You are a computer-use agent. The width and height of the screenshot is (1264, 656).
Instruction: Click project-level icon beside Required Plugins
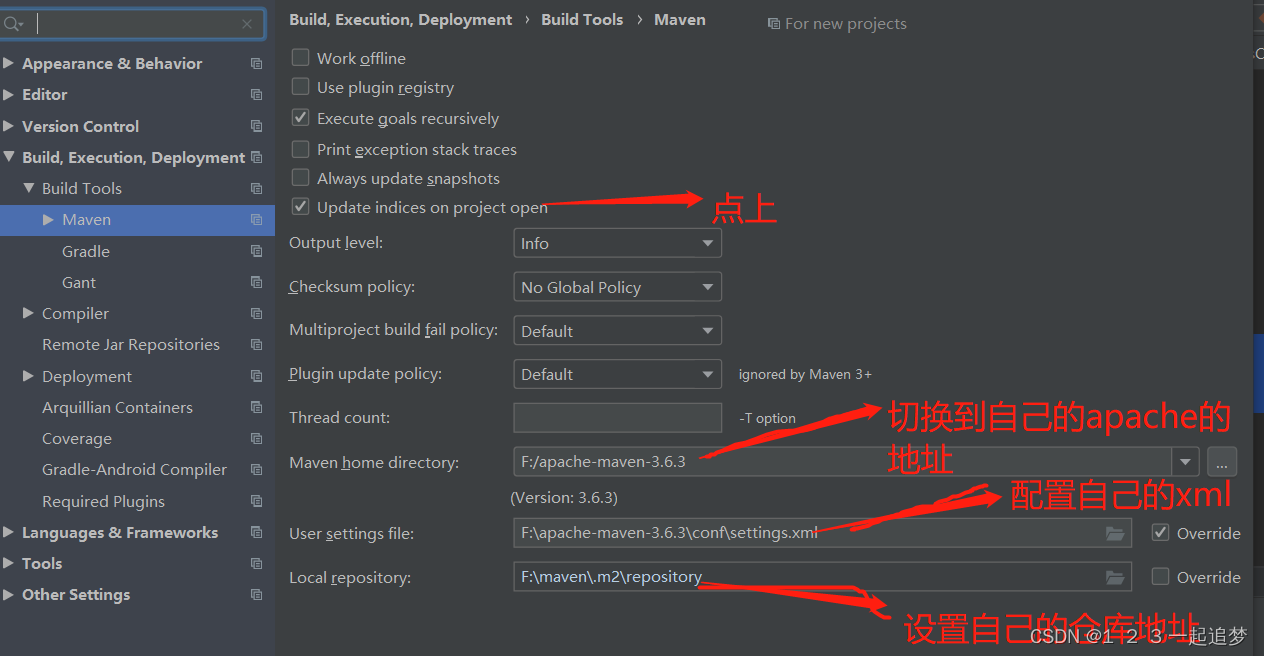click(257, 501)
